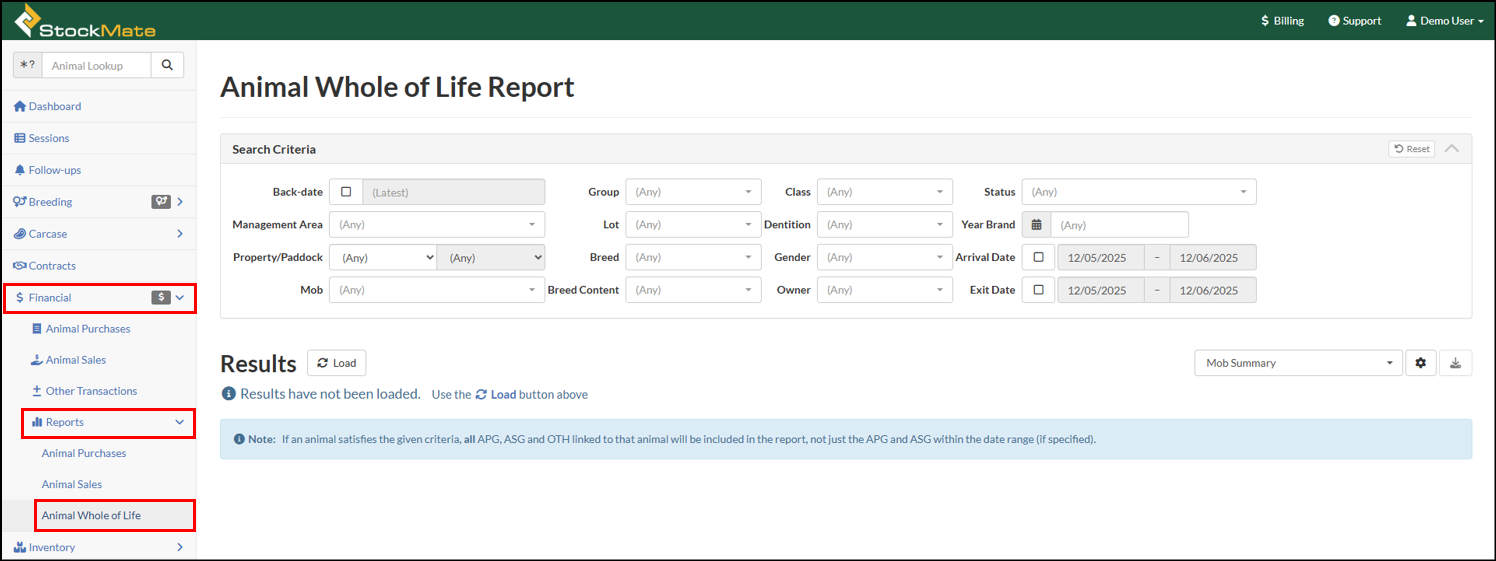The height and width of the screenshot is (561, 1496).
Task: Click the Exit Date start field
Action: pyautogui.click(x=1100, y=290)
